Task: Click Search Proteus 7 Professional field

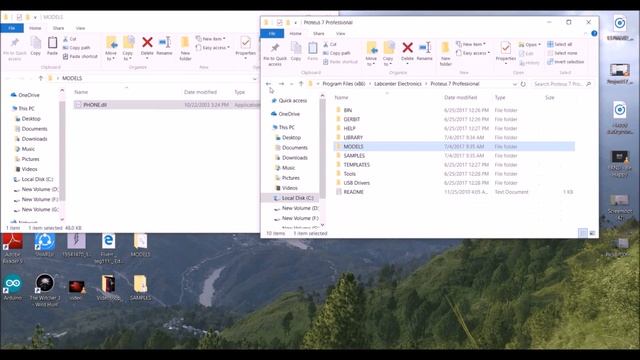Action: point(562,84)
